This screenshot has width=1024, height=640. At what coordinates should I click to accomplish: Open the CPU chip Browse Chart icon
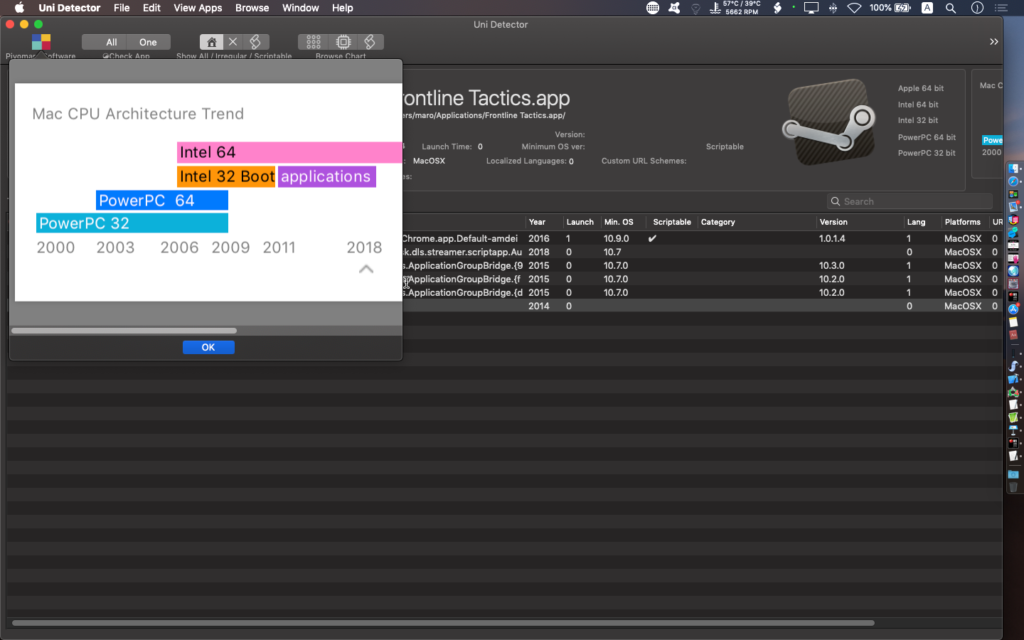(343, 42)
